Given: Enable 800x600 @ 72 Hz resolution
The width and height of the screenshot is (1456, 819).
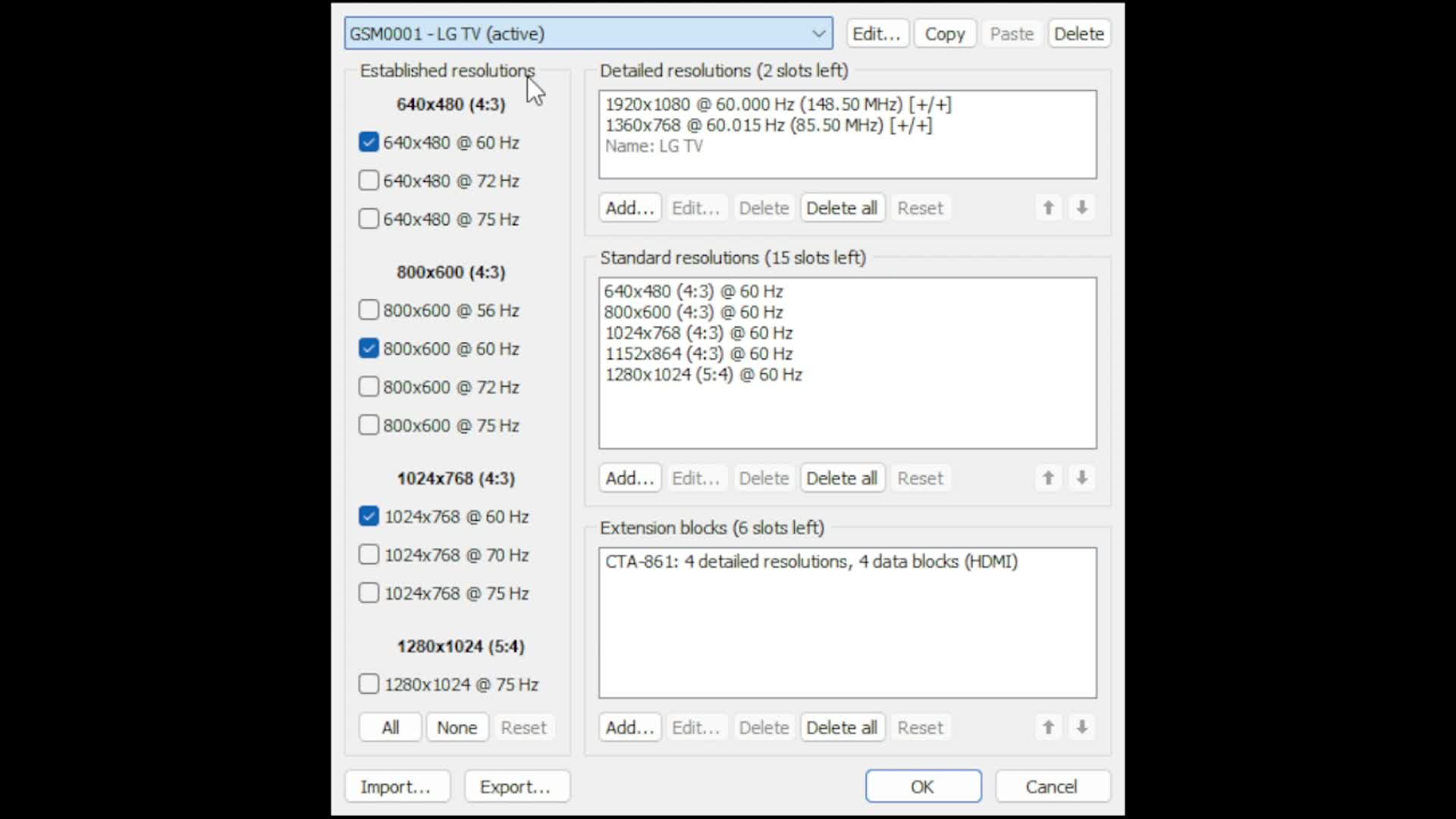Looking at the screenshot, I should [369, 387].
